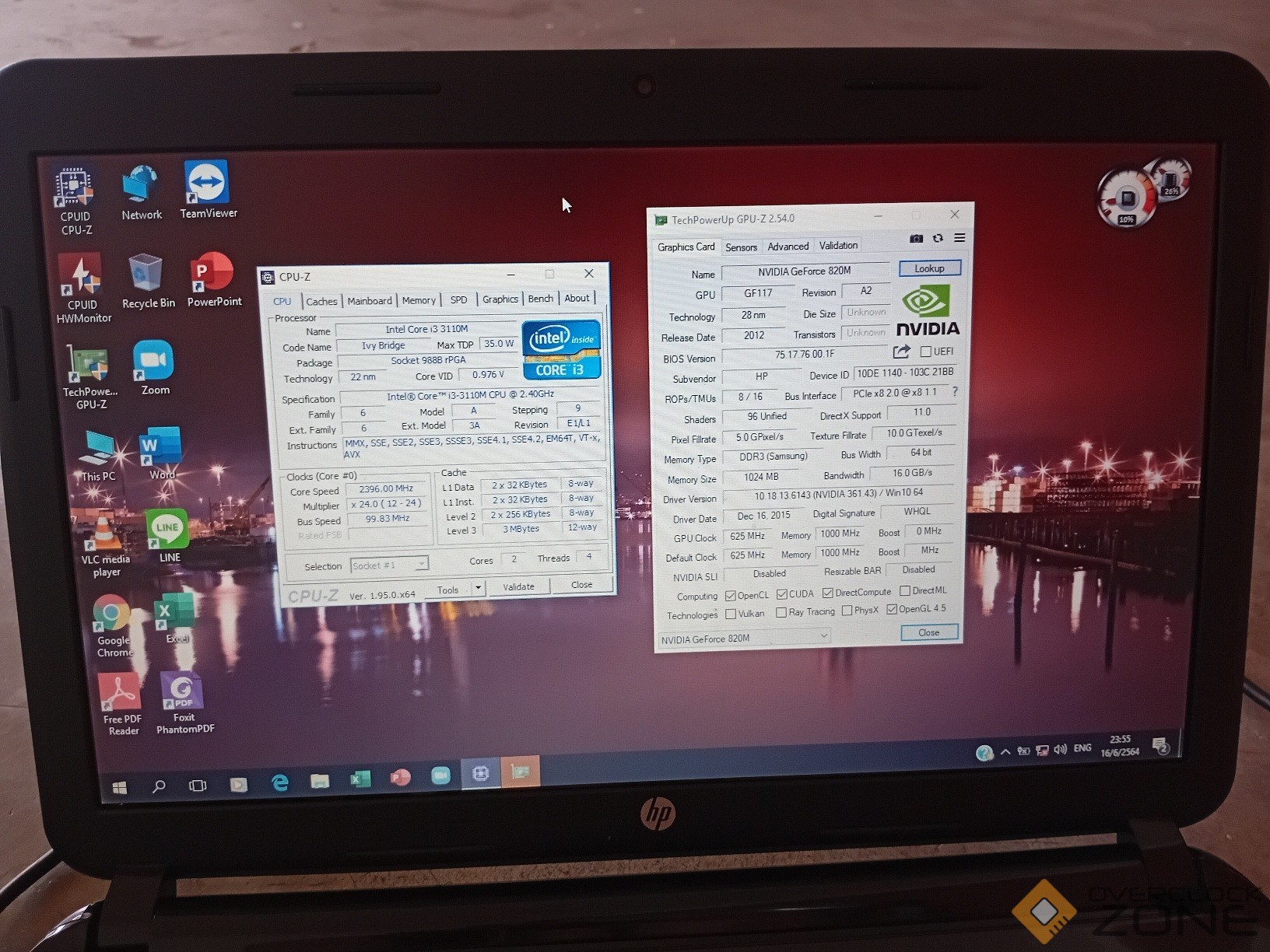Open This PC desktop icon

click(x=99, y=456)
